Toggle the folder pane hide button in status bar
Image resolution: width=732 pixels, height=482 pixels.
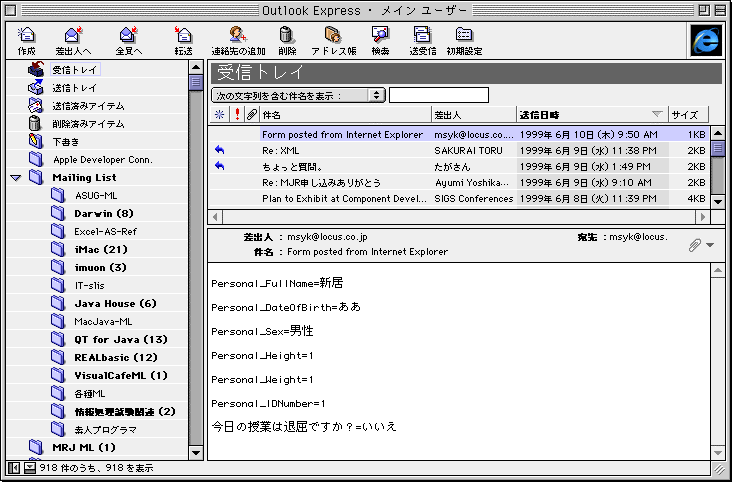14,467
